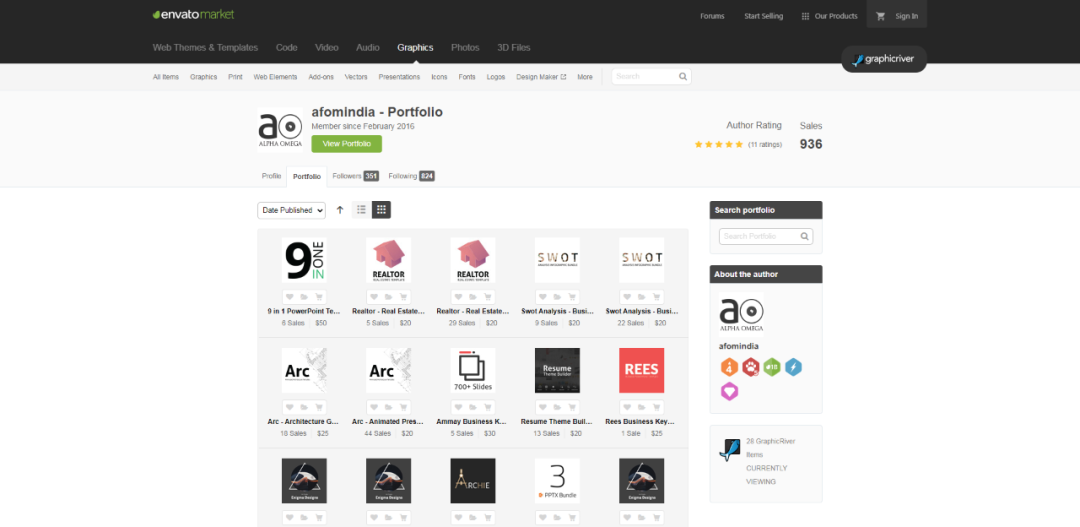
Task: Open the Presentations category link
Action: click(x=399, y=77)
